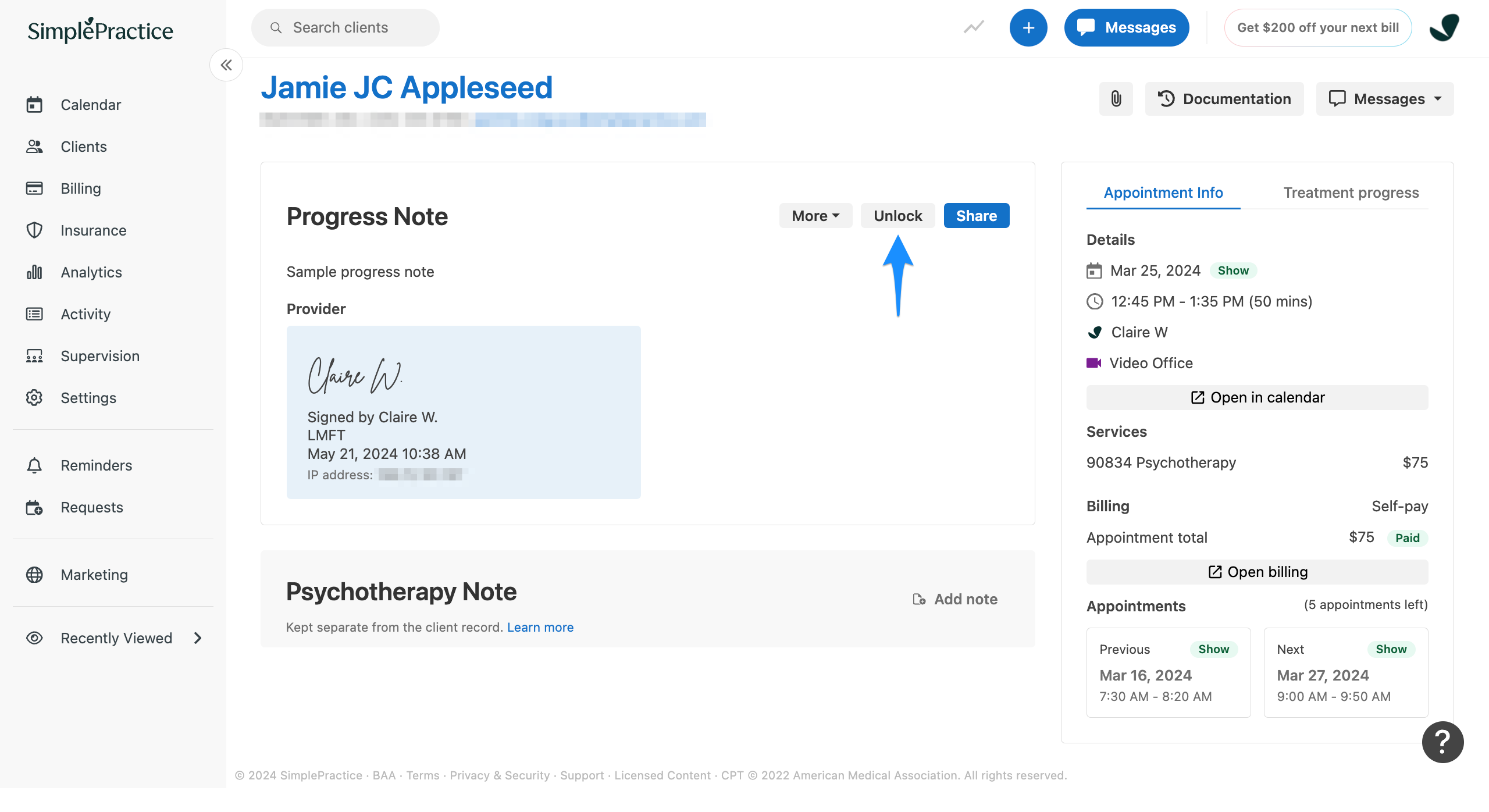Open the account avatar menu
Image resolution: width=1489 pixels, height=812 pixels.
coord(1444,27)
